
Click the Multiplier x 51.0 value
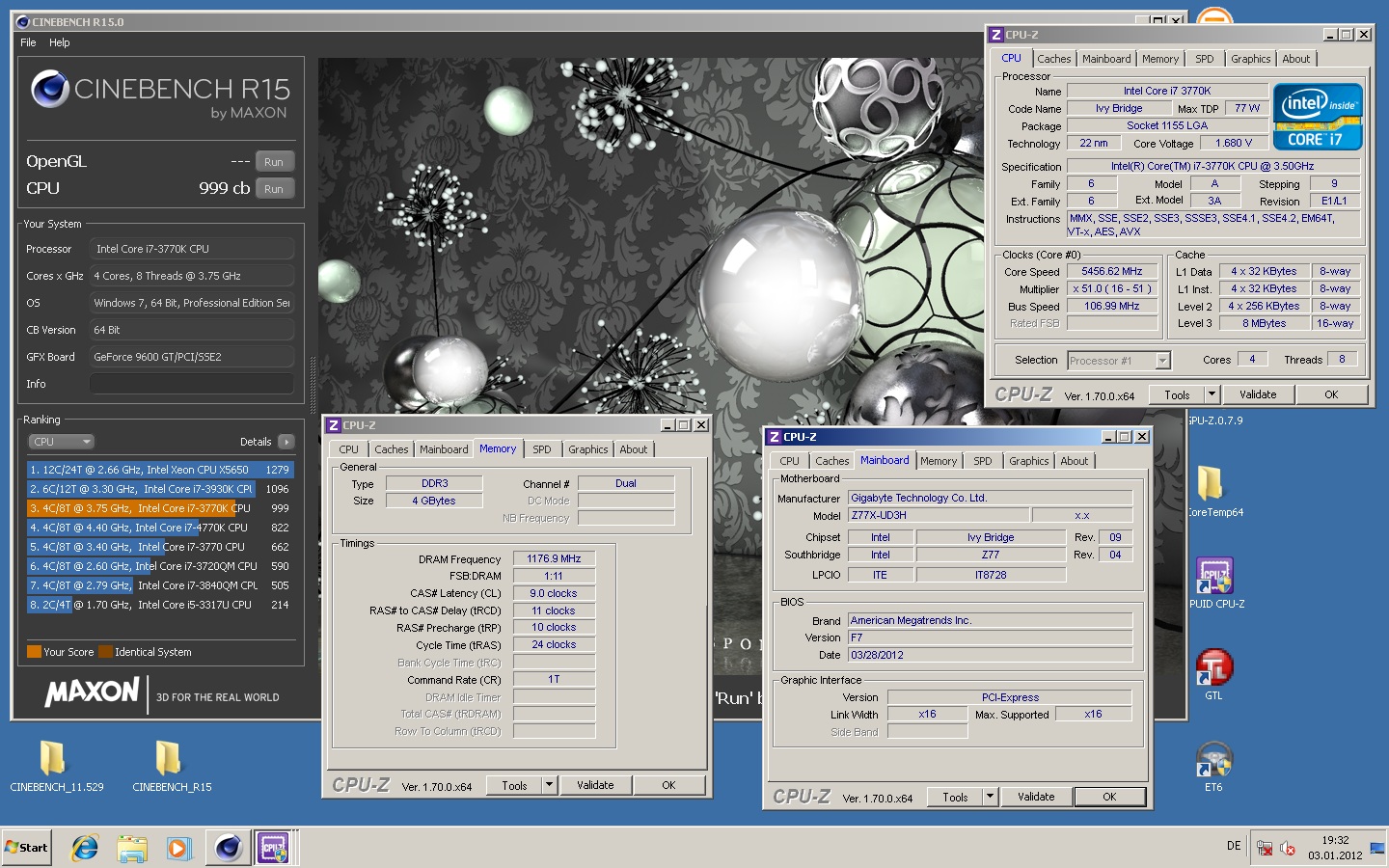(1111, 289)
